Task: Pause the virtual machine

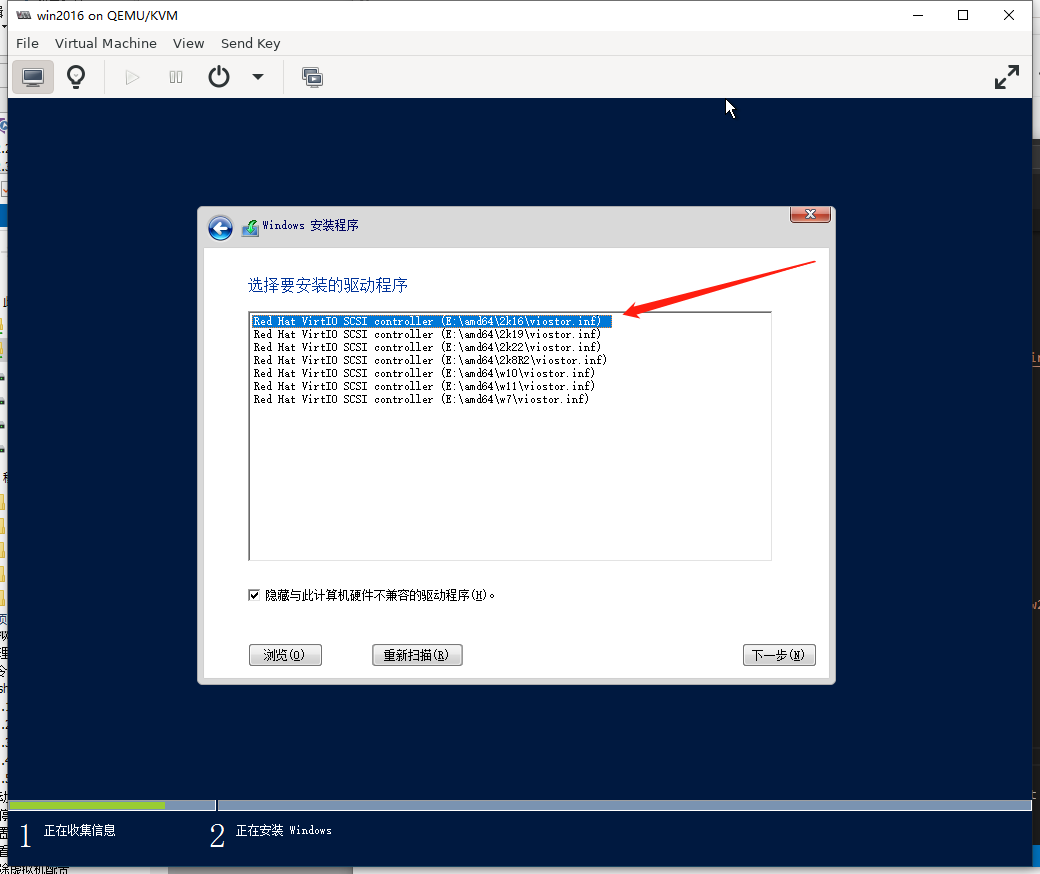Action: (x=176, y=77)
